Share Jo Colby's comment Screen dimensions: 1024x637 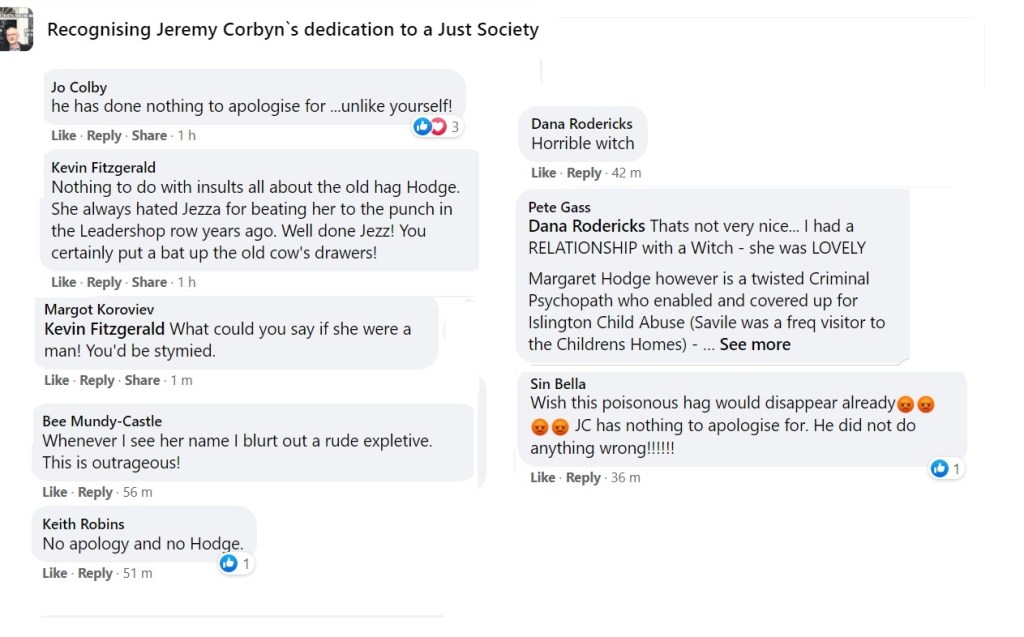pyautogui.click(x=149, y=136)
